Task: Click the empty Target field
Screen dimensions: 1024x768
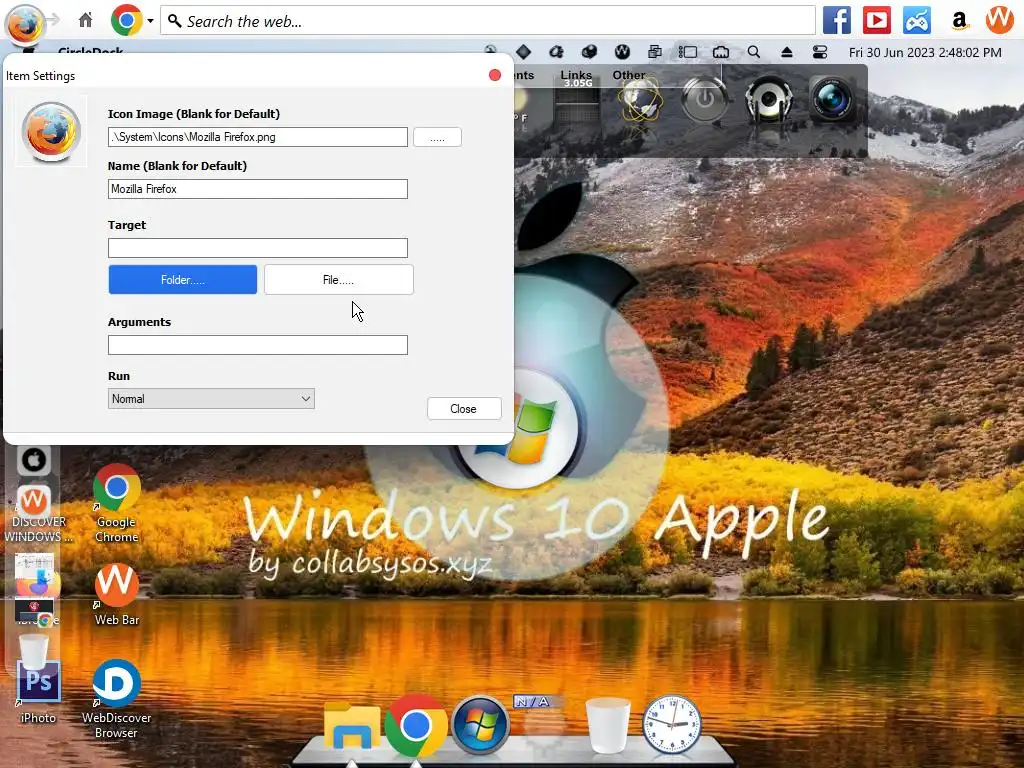Action: click(x=258, y=248)
